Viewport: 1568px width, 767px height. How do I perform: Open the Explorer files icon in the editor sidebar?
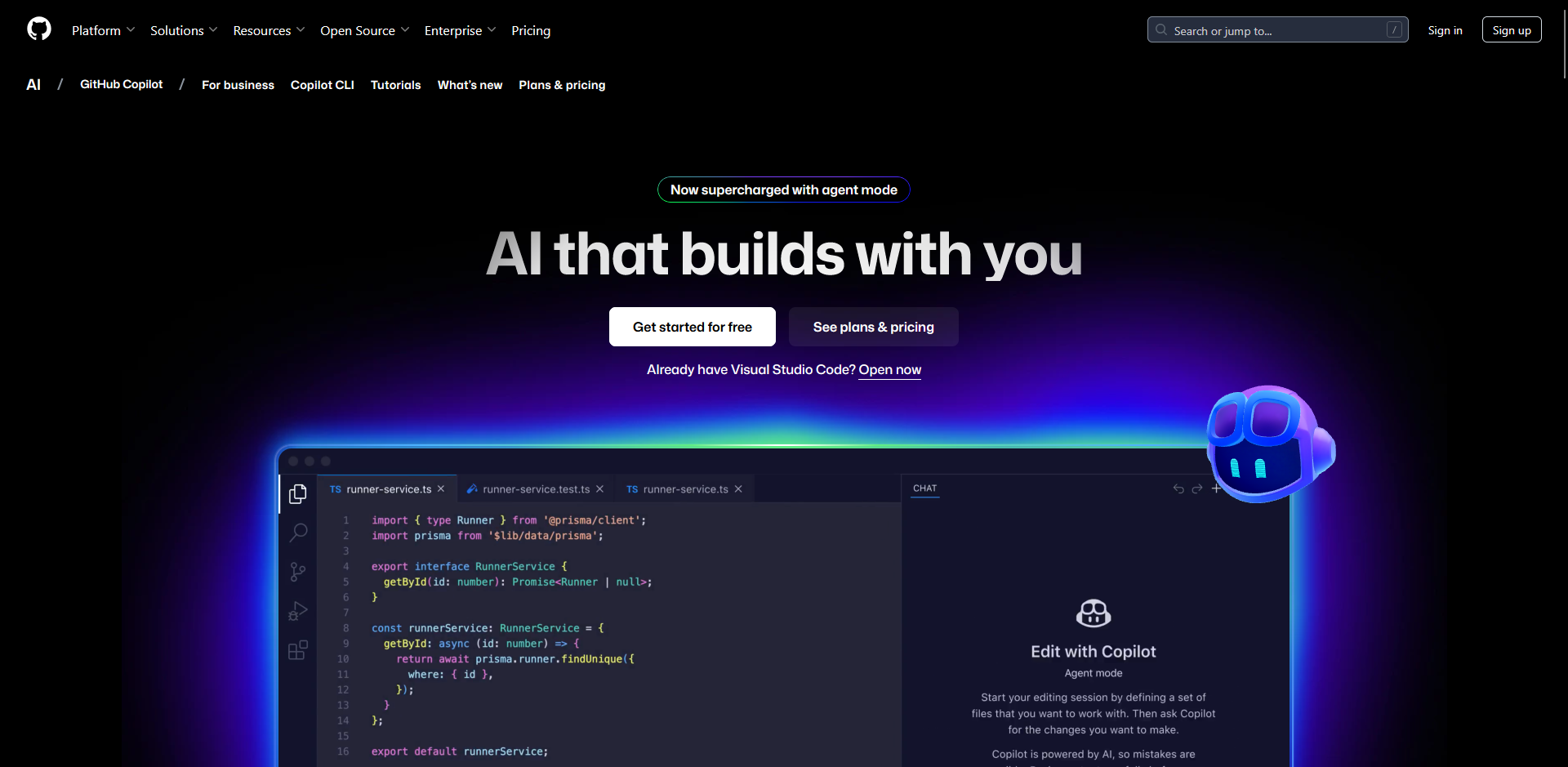click(298, 494)
